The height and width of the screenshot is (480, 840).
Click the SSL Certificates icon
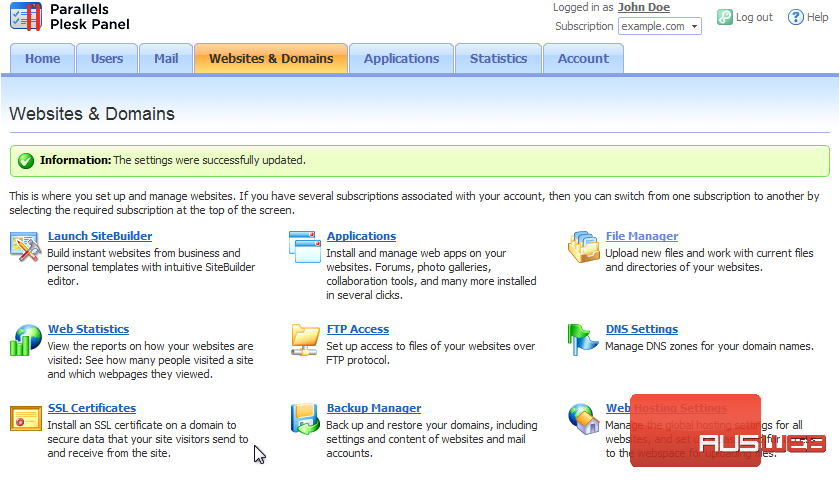(25, 418)
